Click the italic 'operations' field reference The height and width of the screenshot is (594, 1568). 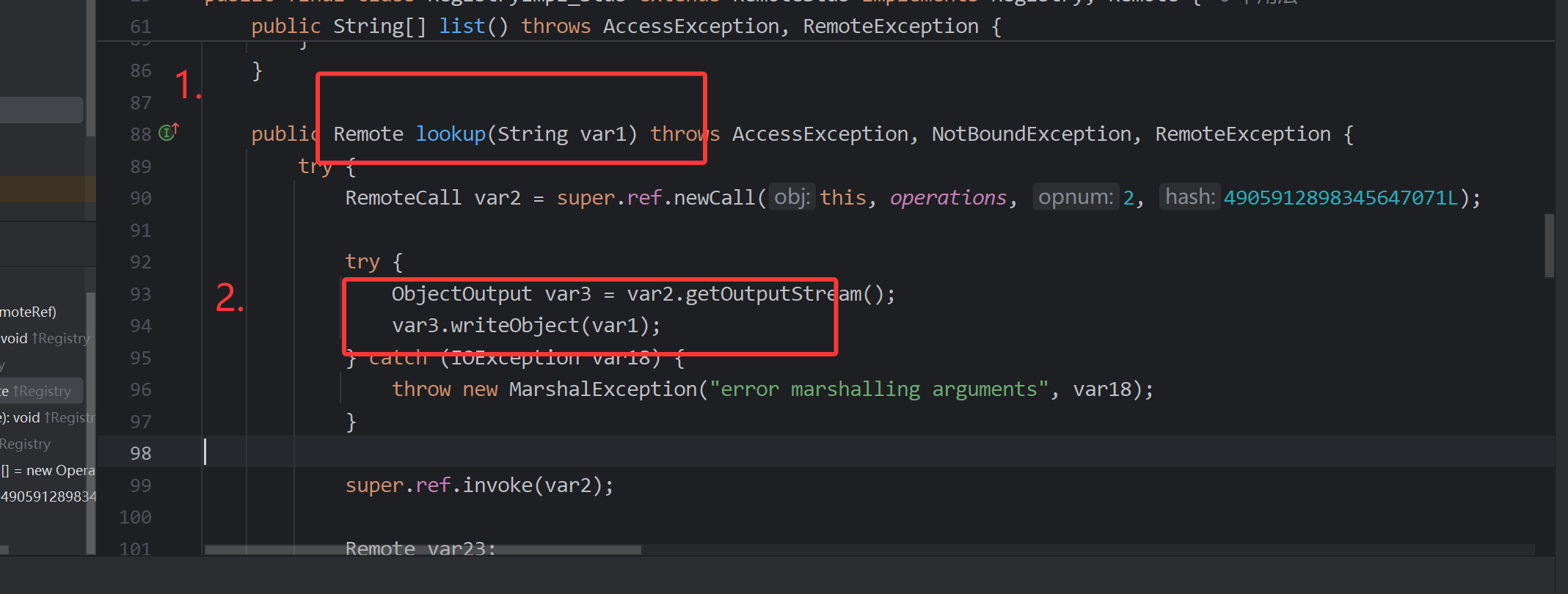pyautogui.click(x=948, y=198)
